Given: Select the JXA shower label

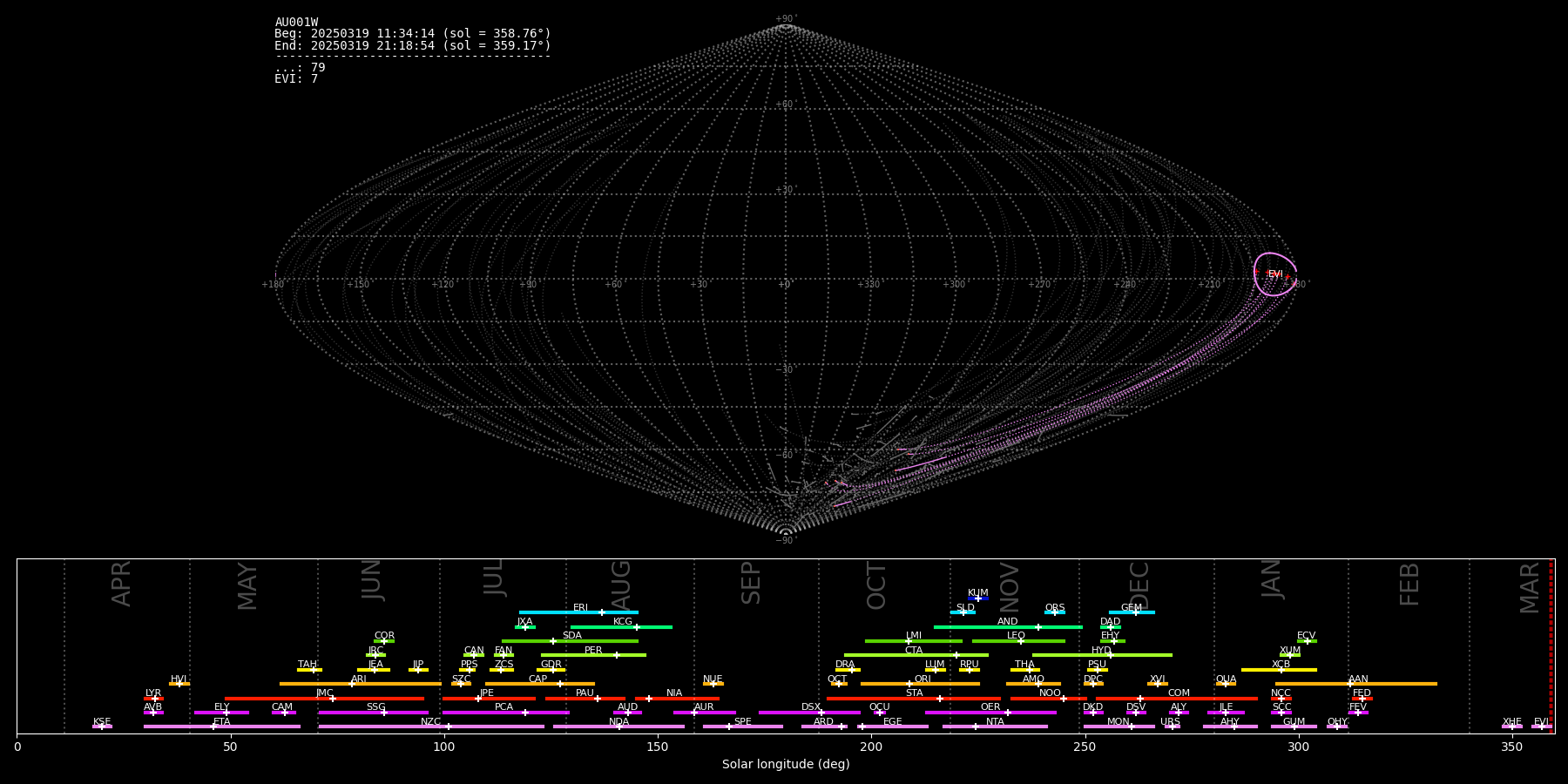Looking at the screenshot, I should pyautogui.click(x=524, y=622).
